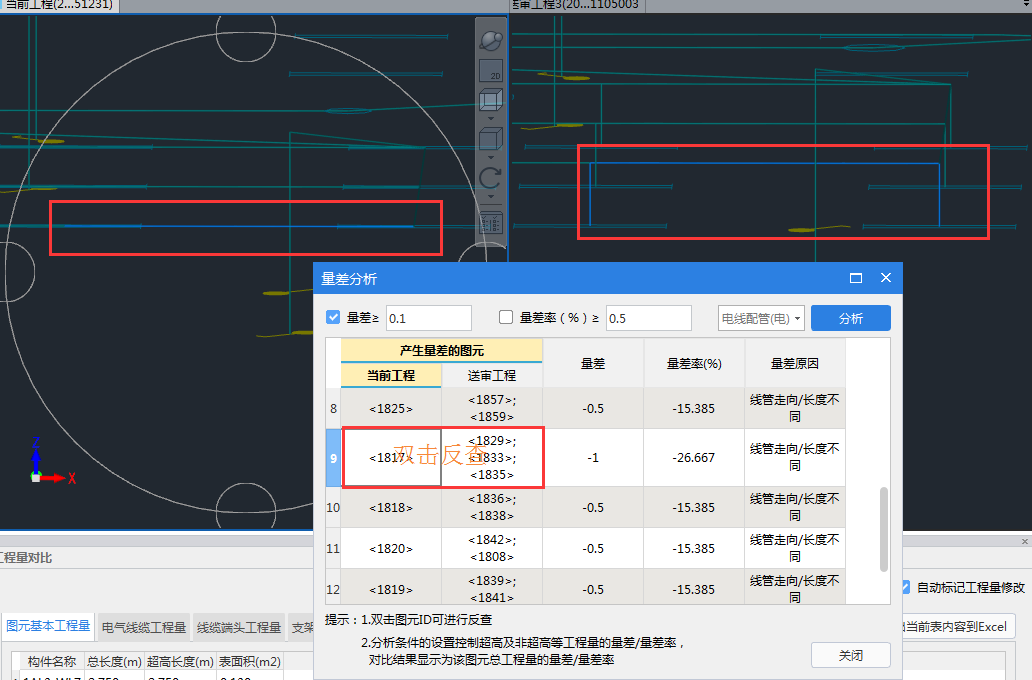This screenshot has height=680, width=1032.
Task: Expand the wireframe cube dropdown arrow
Action: 491,119
